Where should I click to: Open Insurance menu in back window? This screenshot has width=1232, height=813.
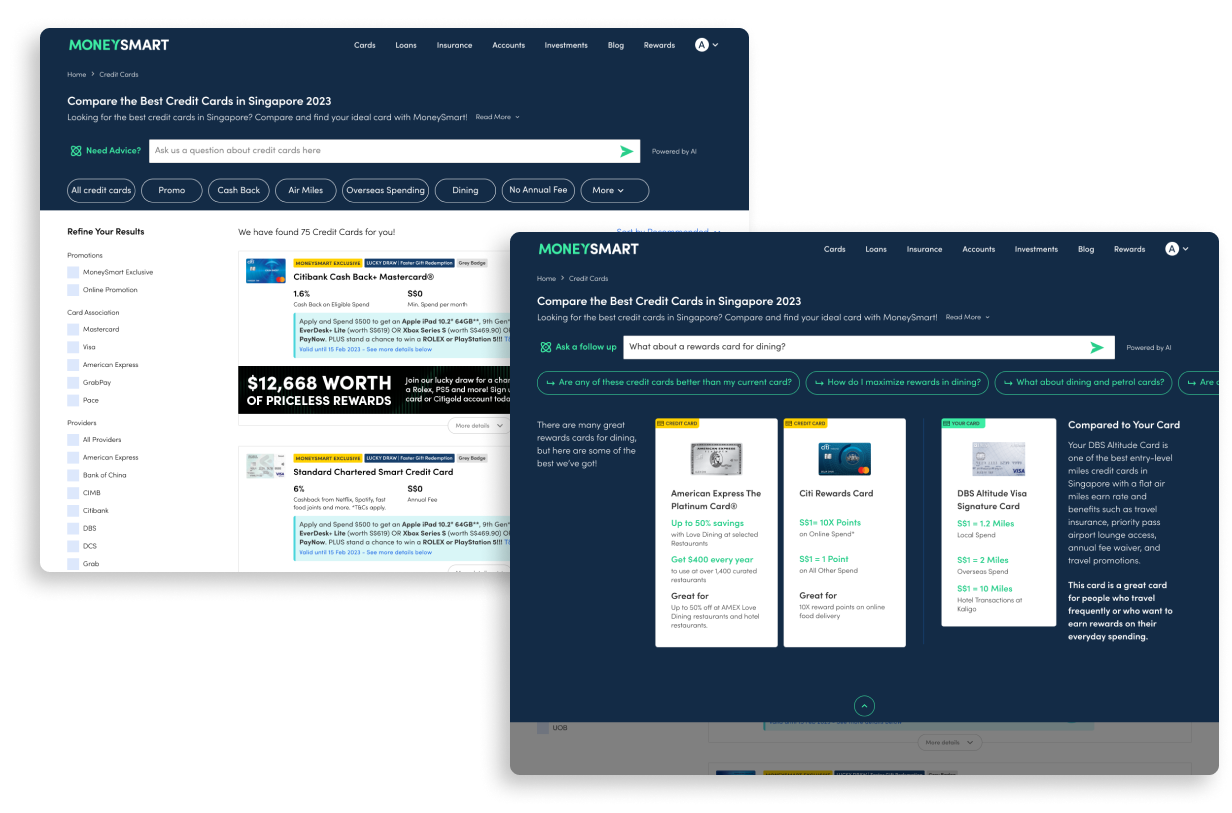pyautogui.click(x=454, y=45)
